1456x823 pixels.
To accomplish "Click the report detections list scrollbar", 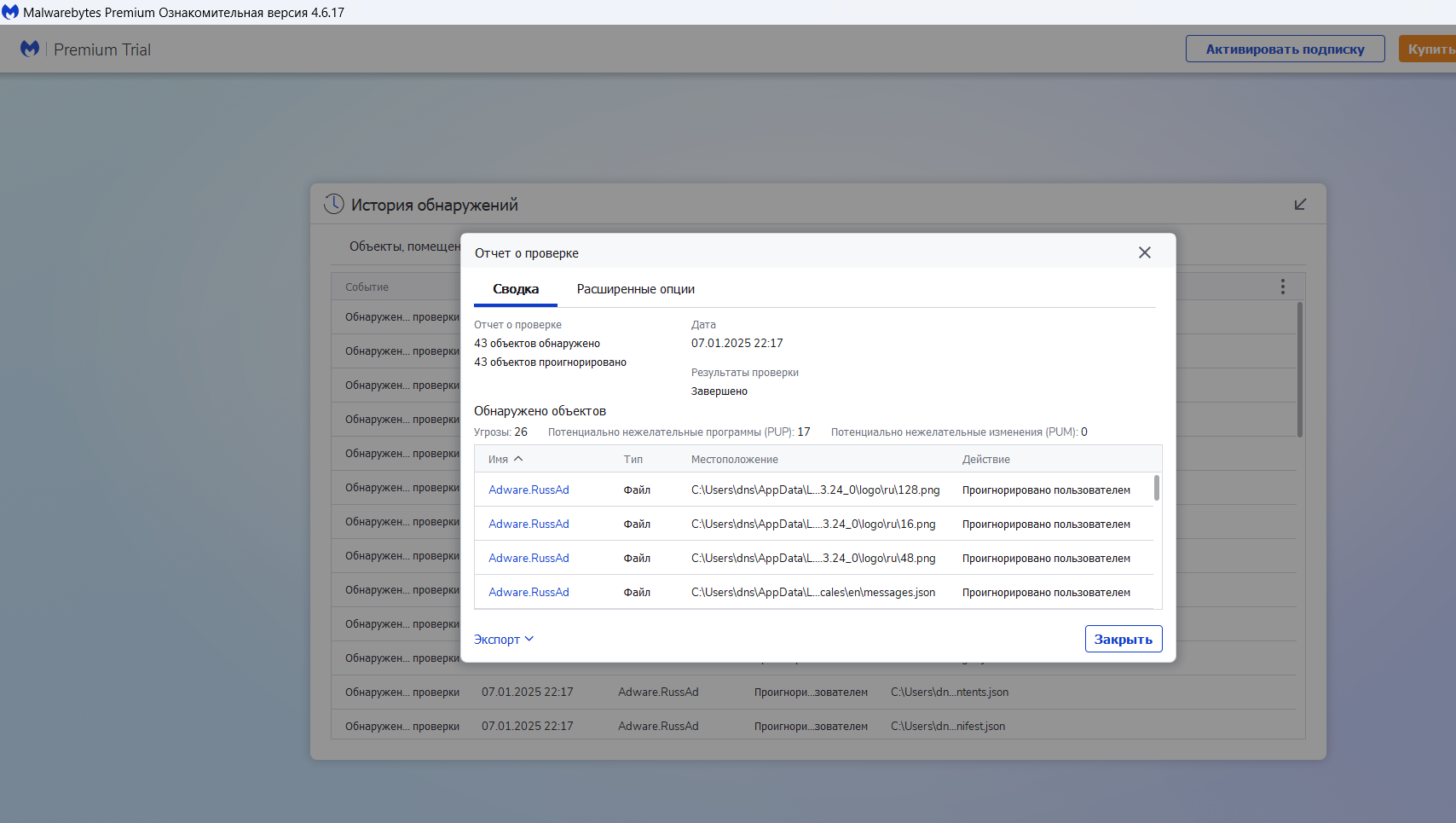I will pyautogui.click(x=1157, y=489).
